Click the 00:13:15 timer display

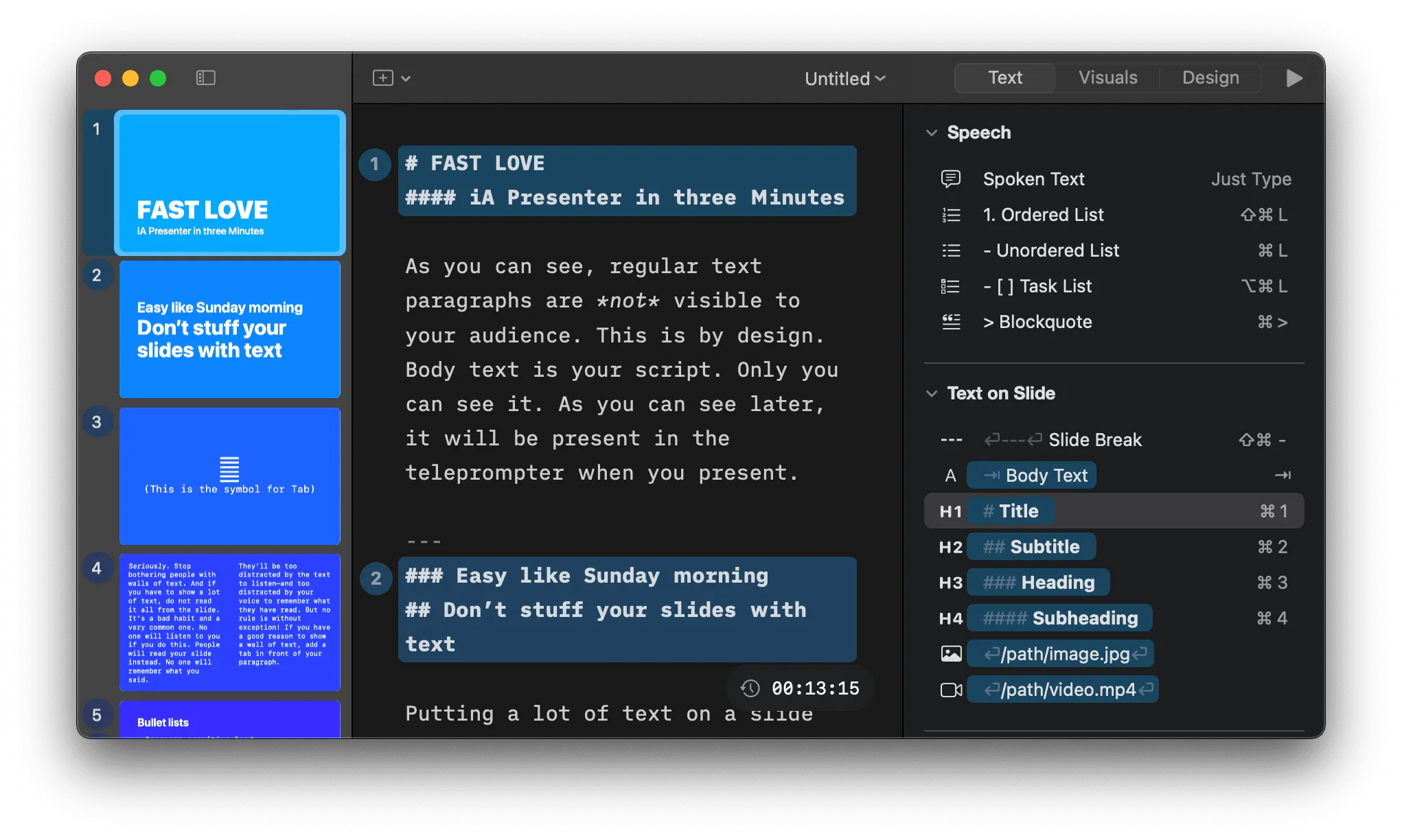coord(815,688)
